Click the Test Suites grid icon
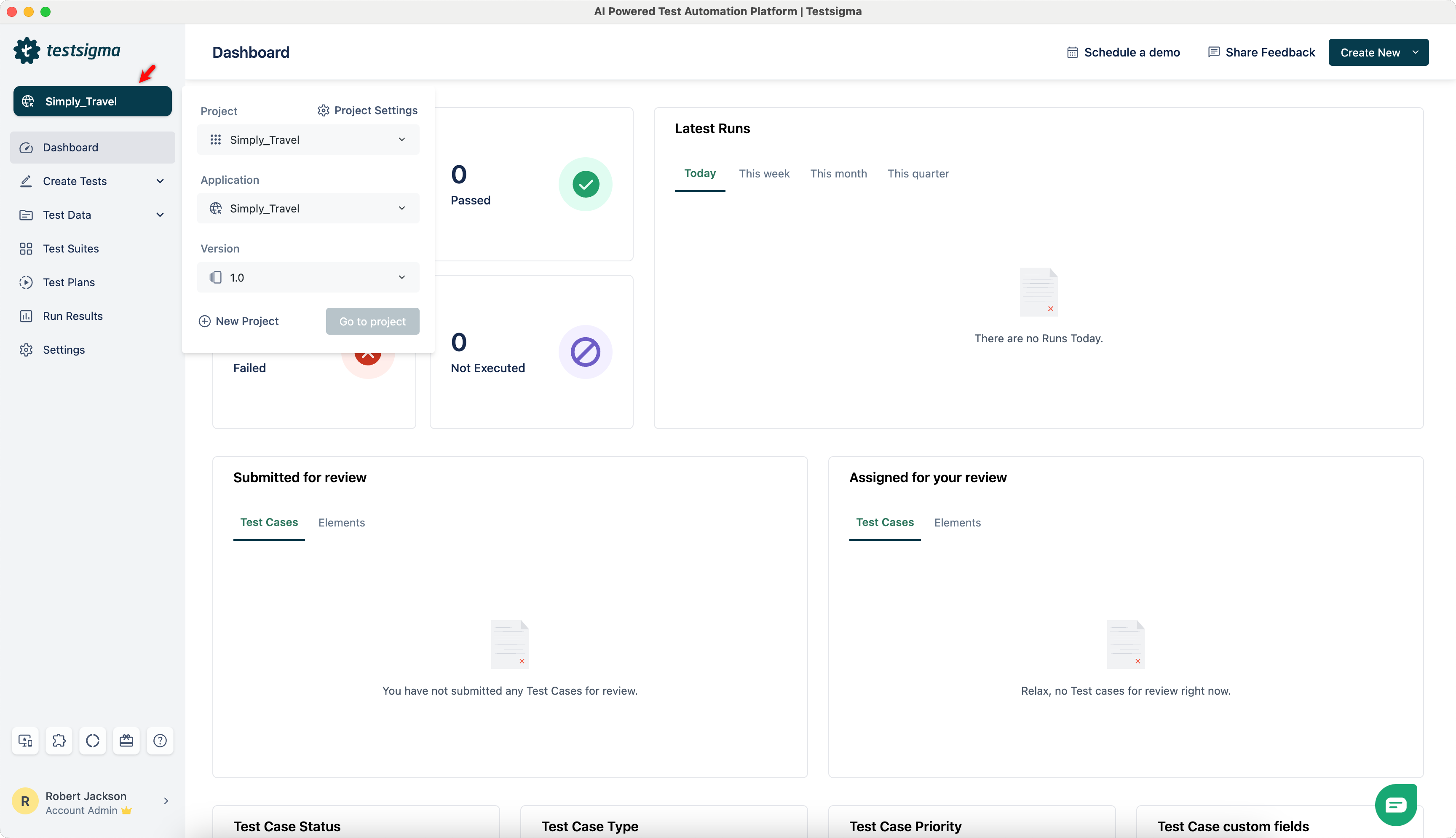 pyautogui.click(x=26, y=249)
